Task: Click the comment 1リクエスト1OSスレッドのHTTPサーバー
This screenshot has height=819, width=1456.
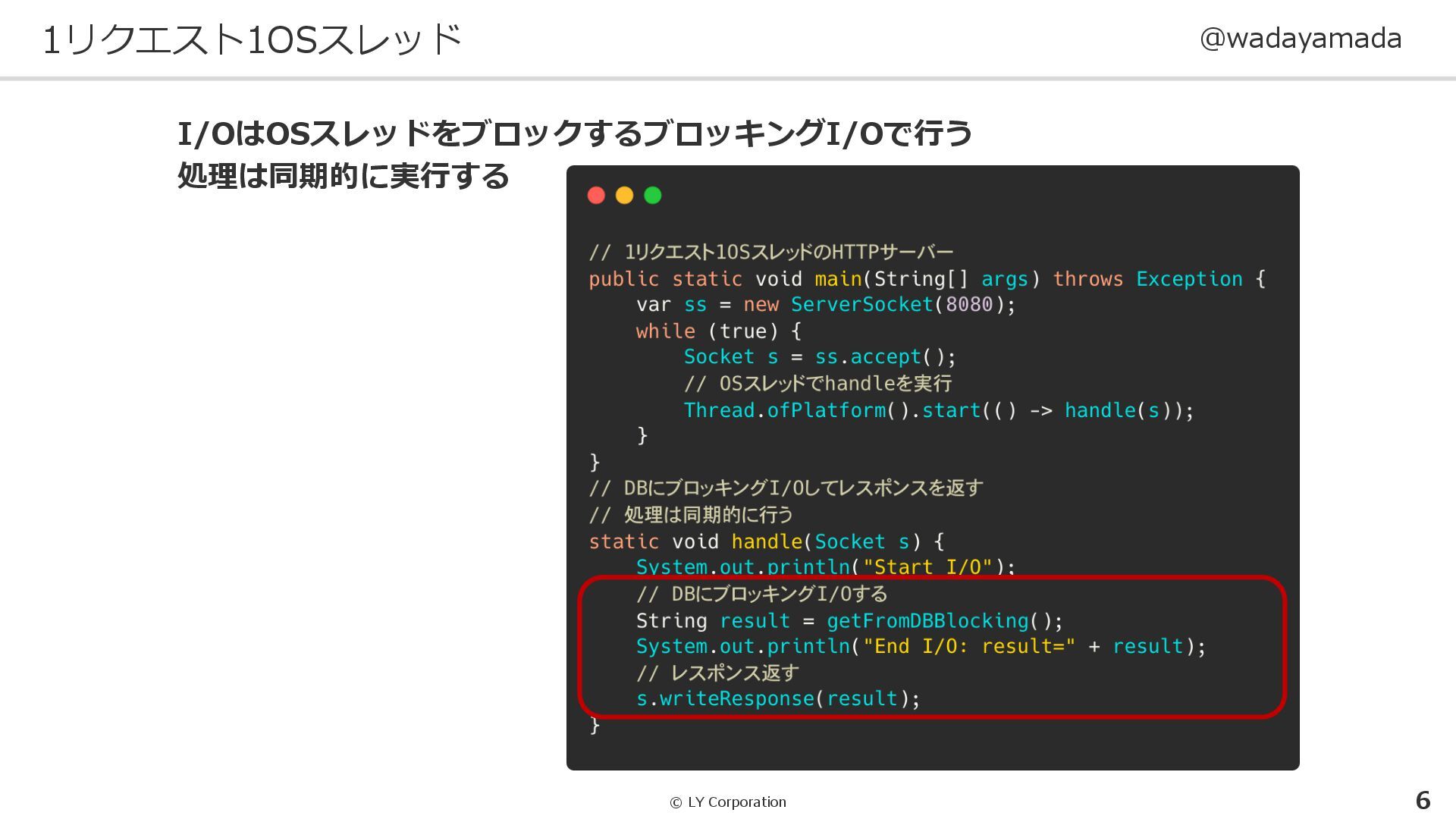Action: point(770,252)
